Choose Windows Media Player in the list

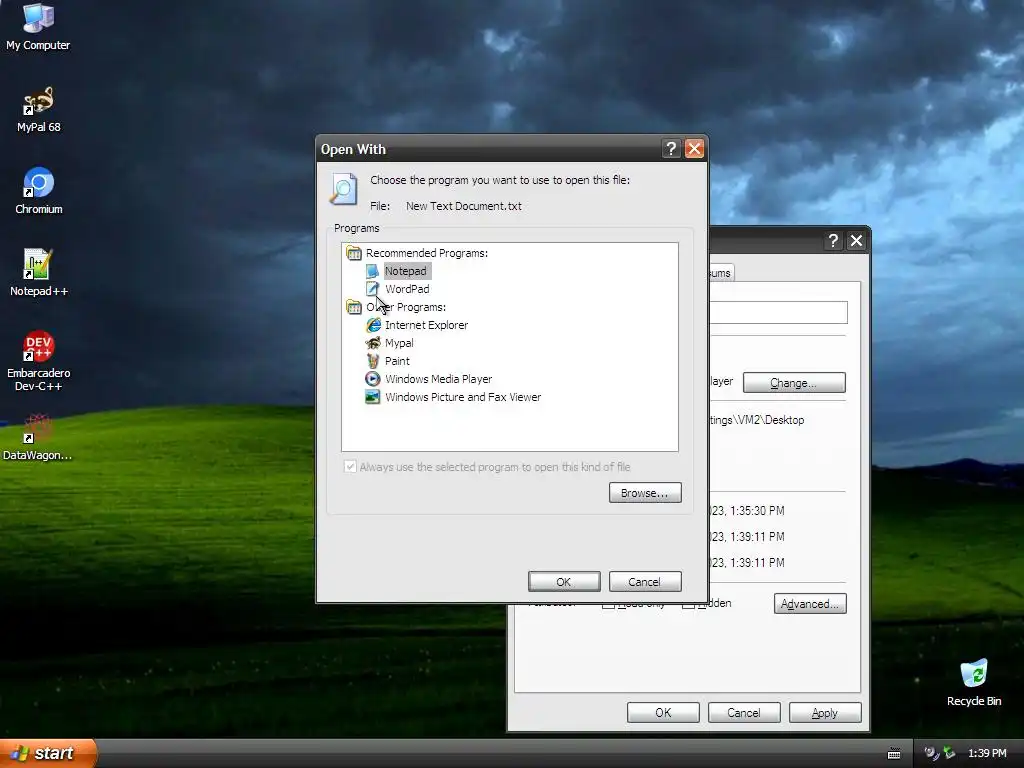pyautogui.click(x=438, y=379)
